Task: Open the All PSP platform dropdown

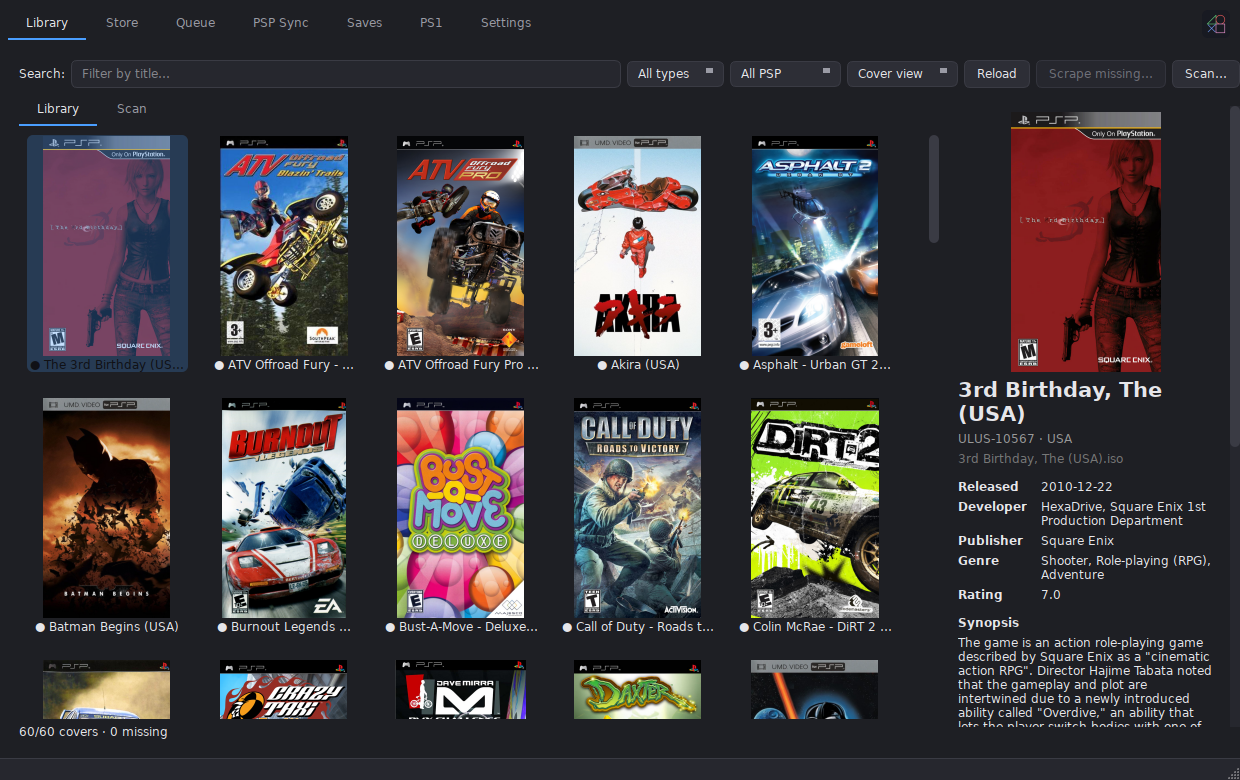Action: point(785,73)
